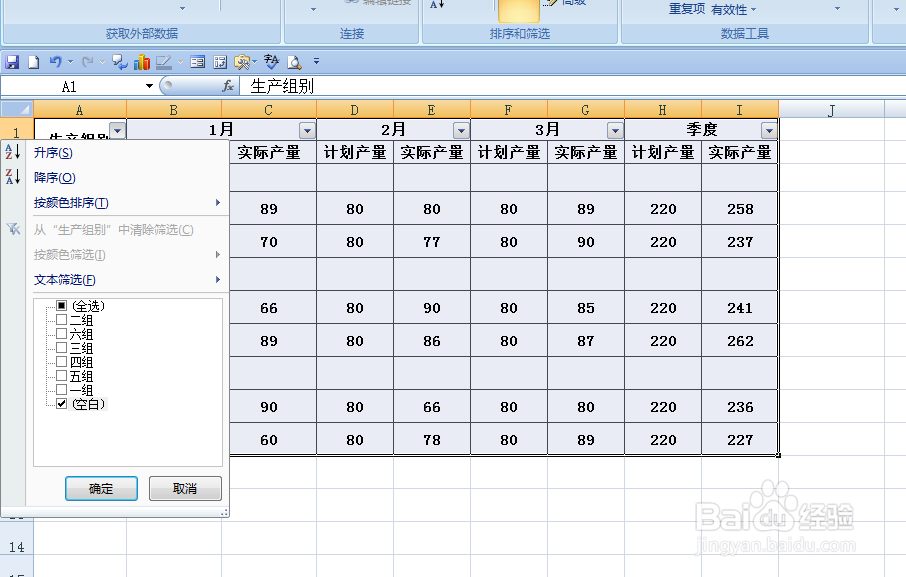Cancel the filter with 取消
The image size is (906, 577).
point(185,489)
